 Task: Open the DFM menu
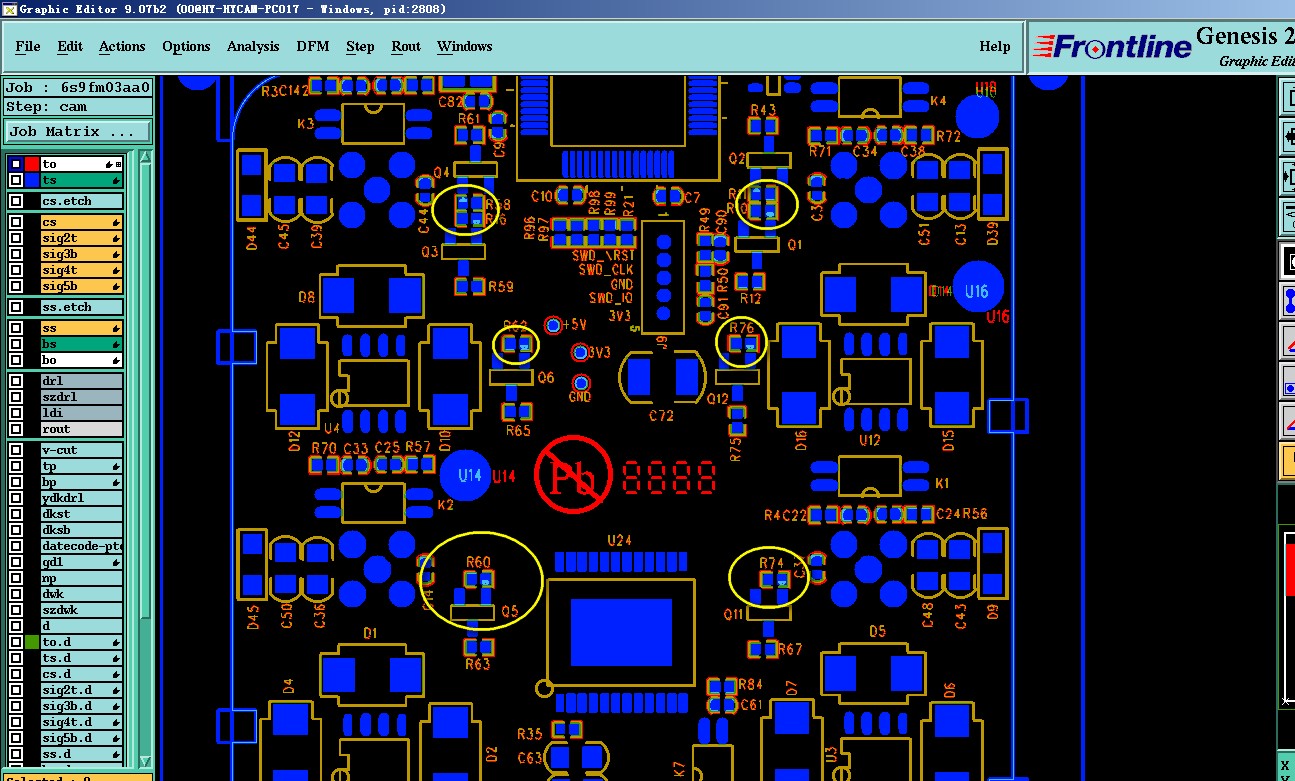tap(313, 46)
